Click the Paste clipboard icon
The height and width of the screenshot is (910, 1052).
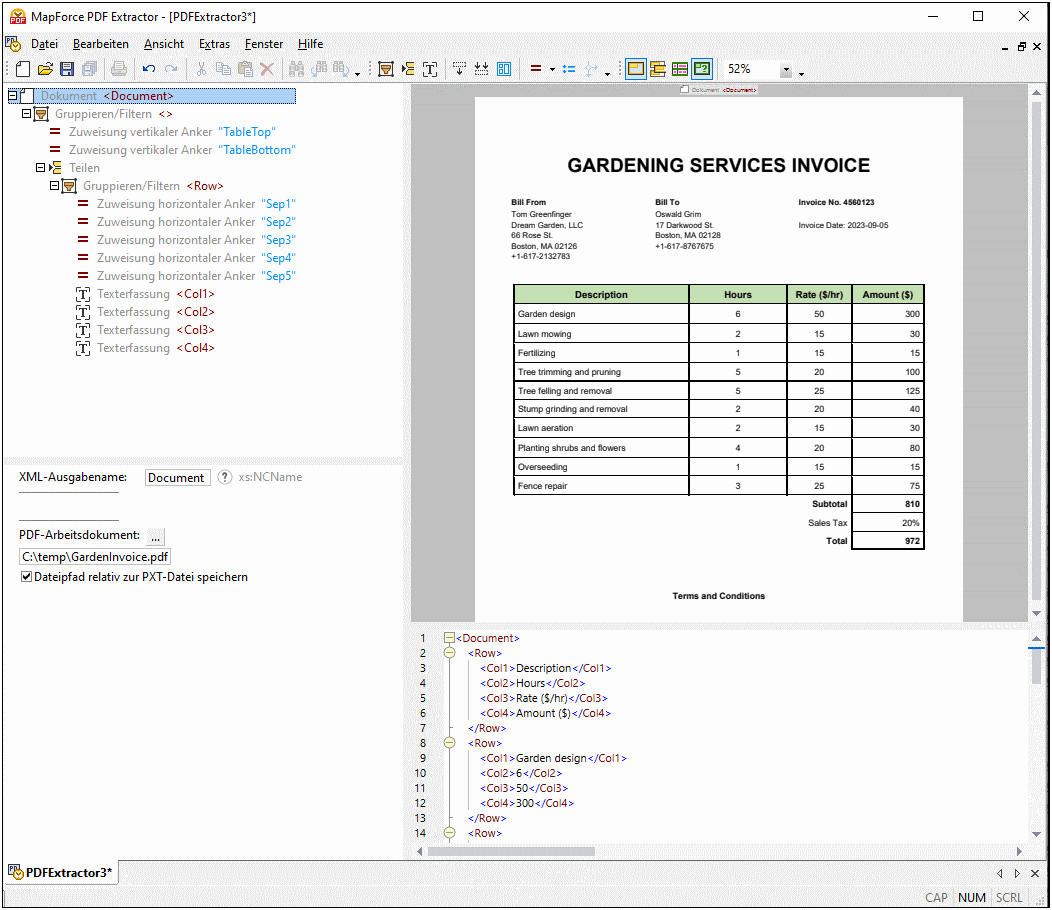(x=246, y=69)
